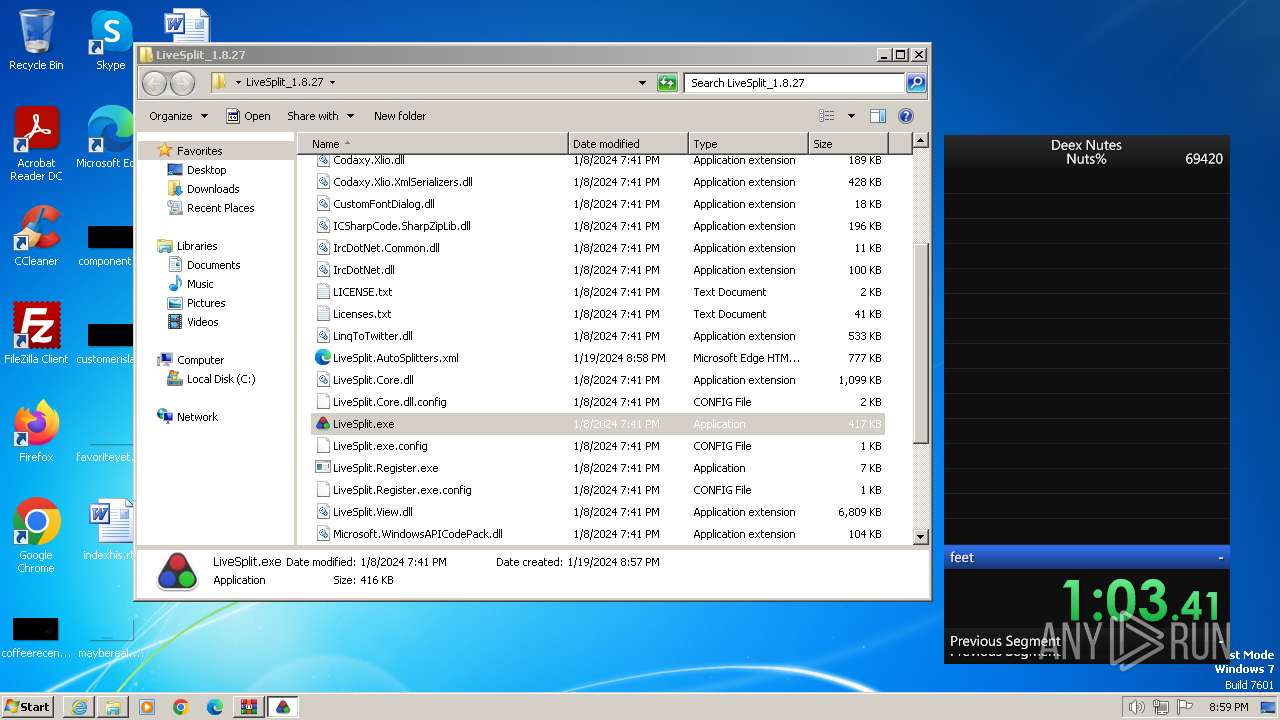Open the view options dropdown arrow
This screenshot has height=720, width=1280.
point(851,116)
